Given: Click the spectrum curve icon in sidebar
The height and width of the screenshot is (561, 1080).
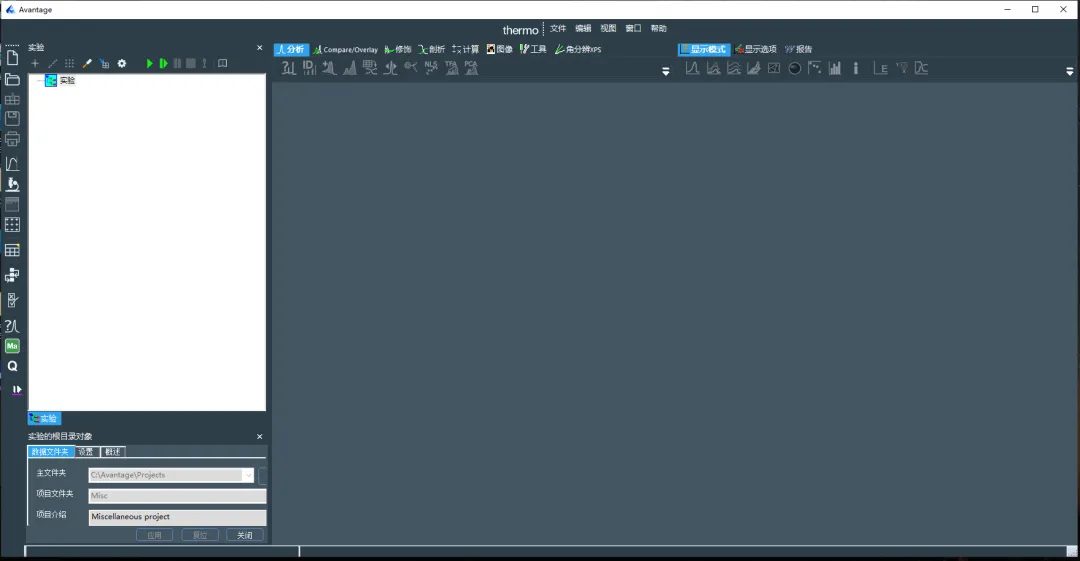Looking at the screenshot, I should coord(12,164).
